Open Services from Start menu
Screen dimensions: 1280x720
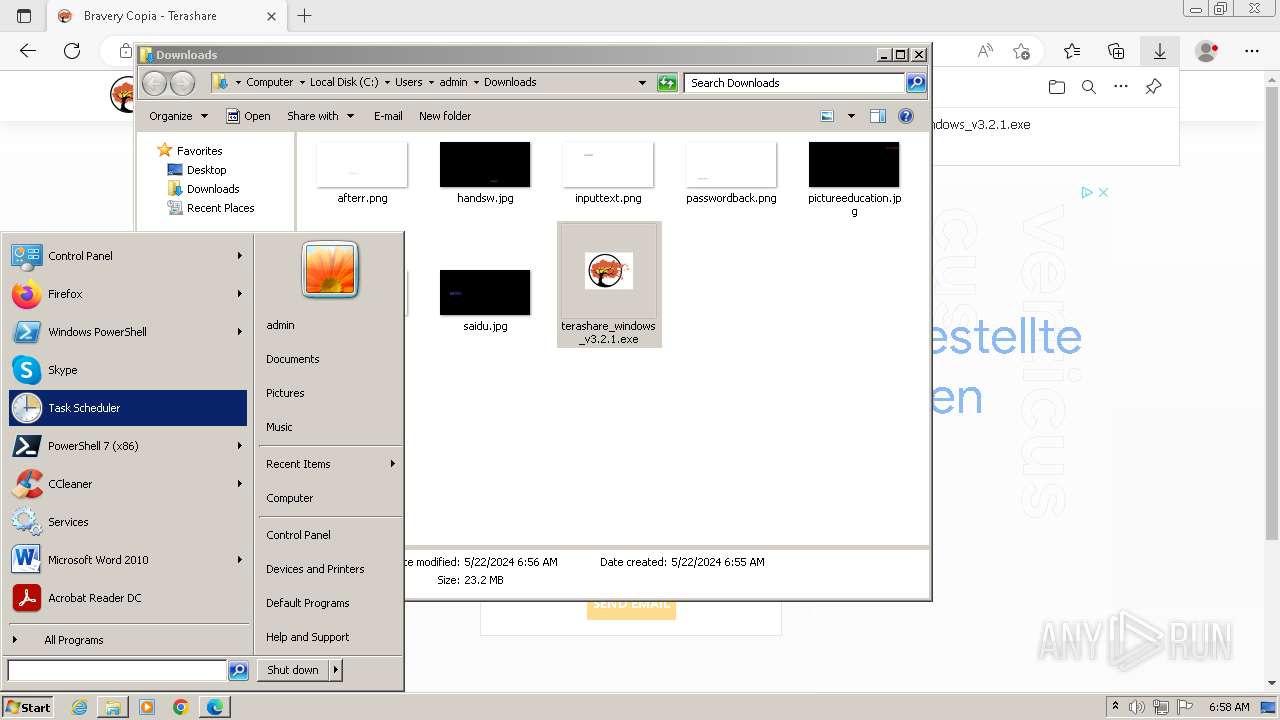click(x=127, y=522)
